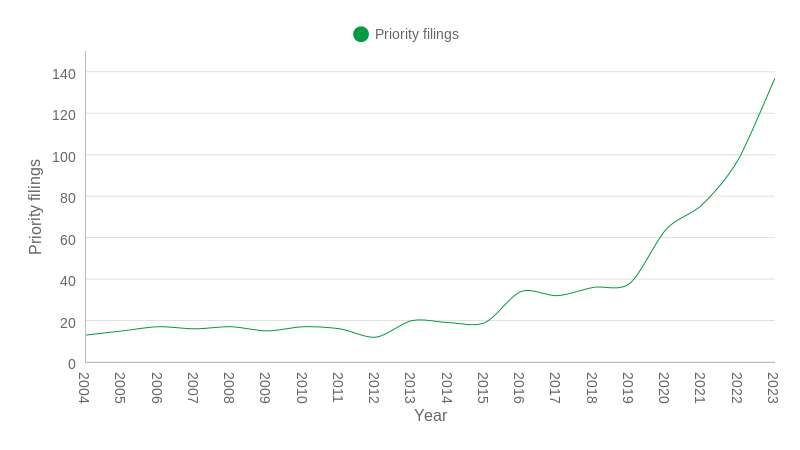800x450 pixels.
Task: Click the 2012 tick label
Action: pyautogui.click(x=374, y=387)
